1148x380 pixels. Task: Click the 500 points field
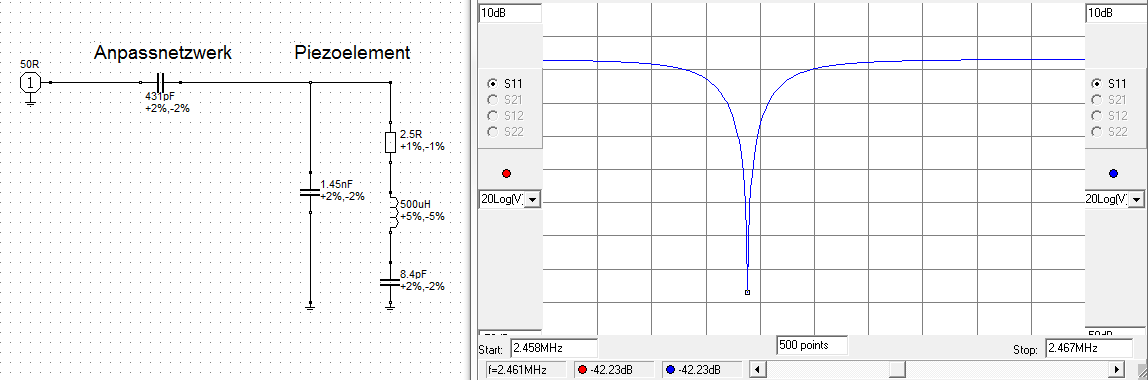coord(812,344)
